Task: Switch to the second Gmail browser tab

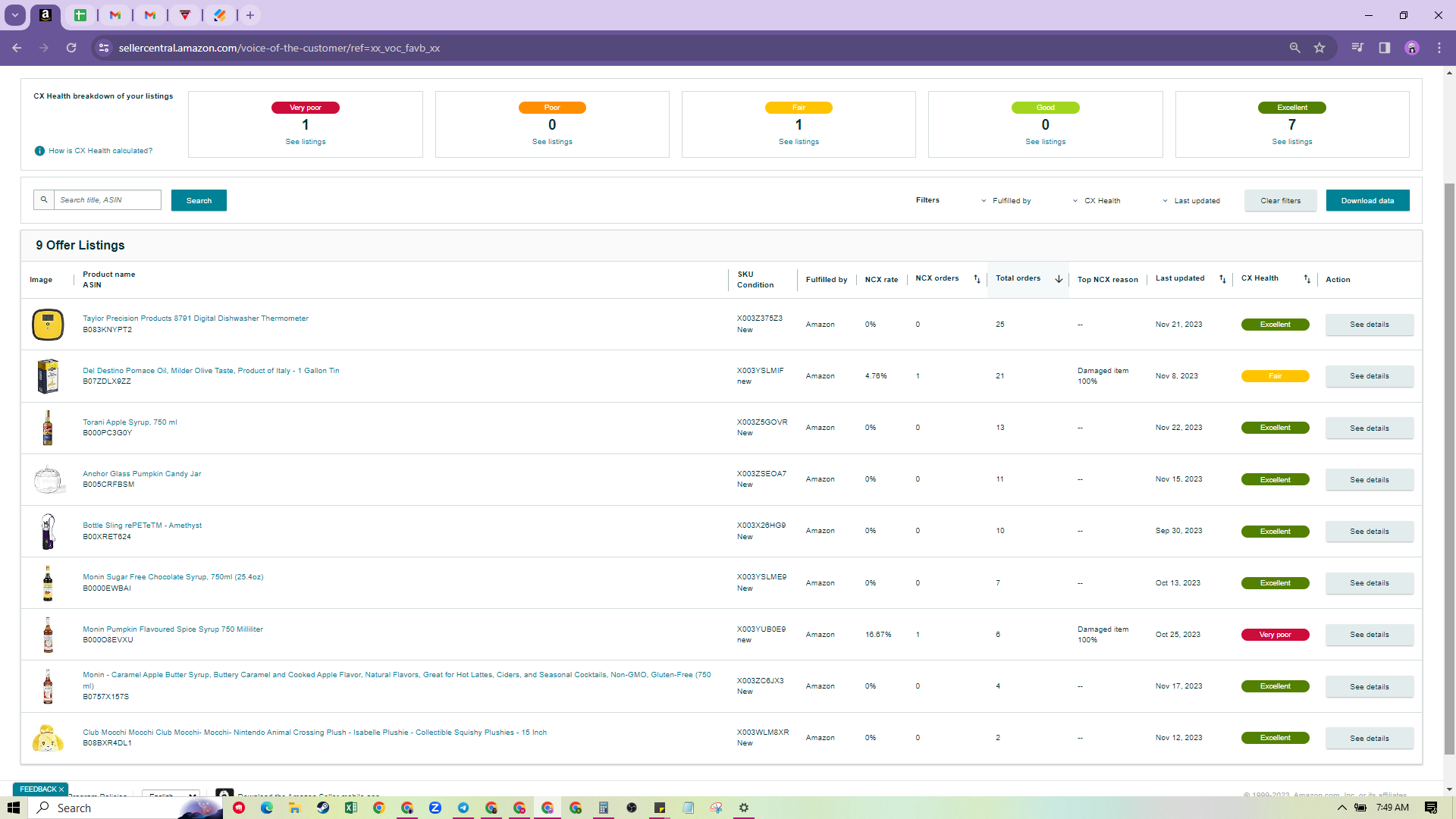Action: pos(150,15)
